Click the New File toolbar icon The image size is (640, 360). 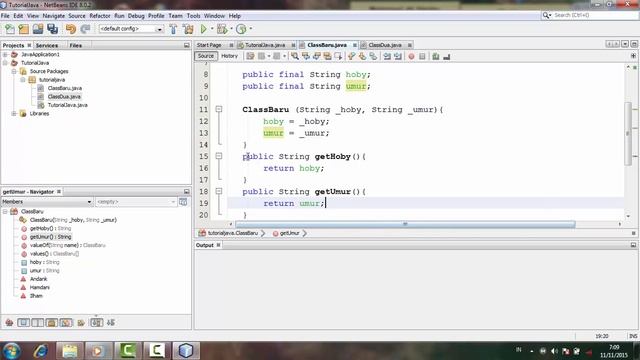10,29
